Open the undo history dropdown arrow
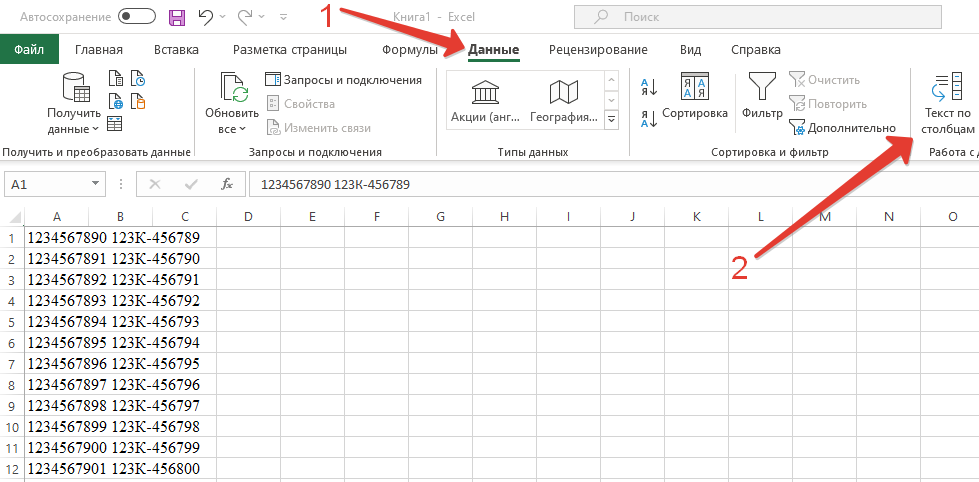The image size is (979, 482). click(x=222, y=17)
